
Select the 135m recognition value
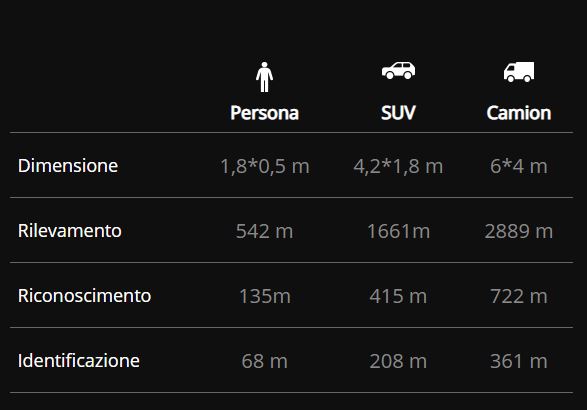pos(265,296)
